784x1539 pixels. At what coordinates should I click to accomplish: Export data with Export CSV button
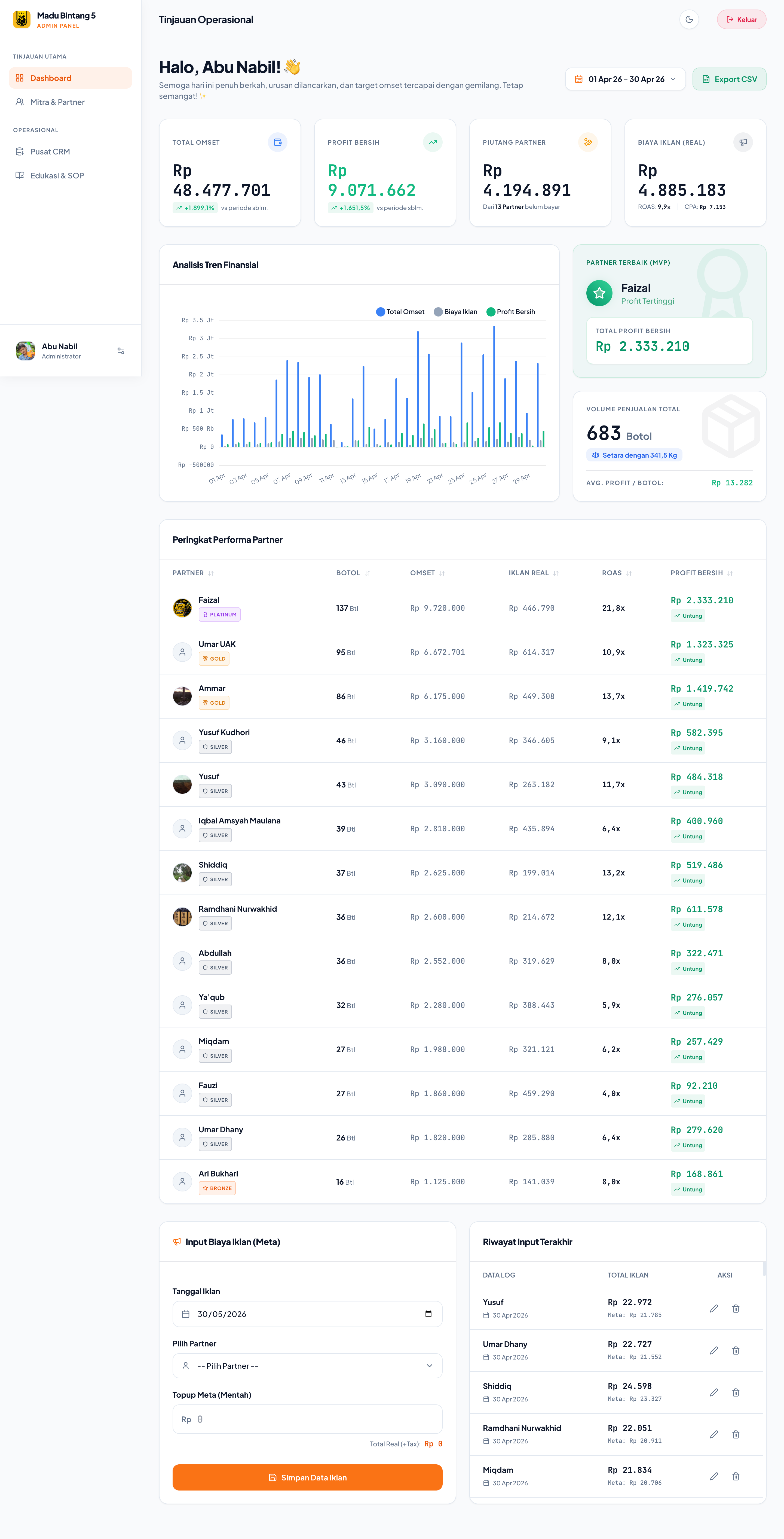pos(729,79)
